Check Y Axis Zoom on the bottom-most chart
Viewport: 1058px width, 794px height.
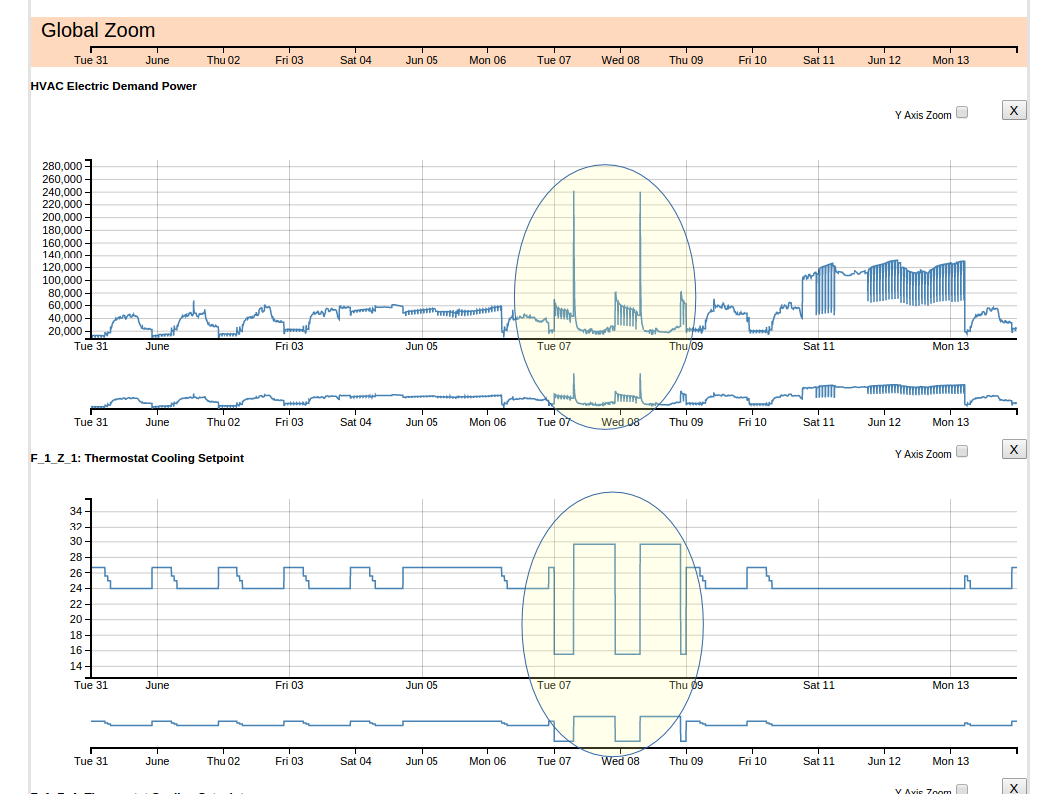point(962,789)
